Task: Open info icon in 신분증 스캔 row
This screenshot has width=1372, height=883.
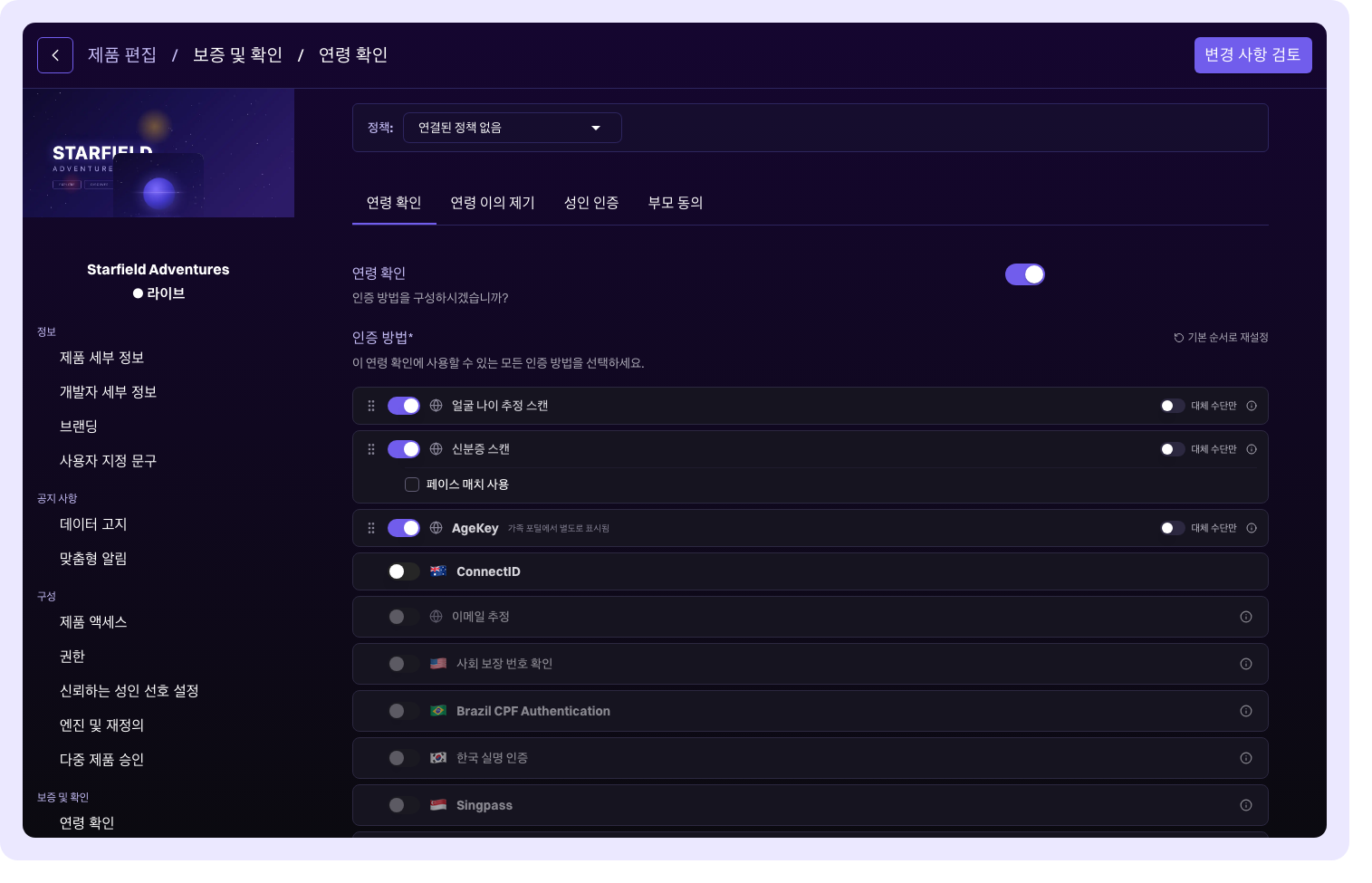Action: pos(1252,449)
